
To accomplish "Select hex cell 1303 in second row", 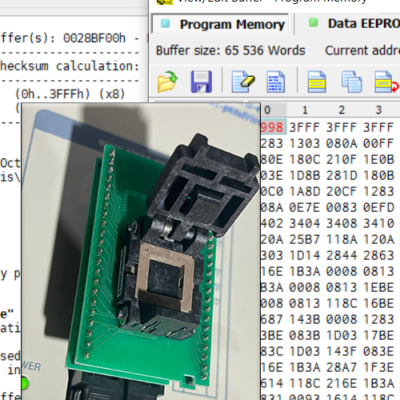I will [304, 143].
